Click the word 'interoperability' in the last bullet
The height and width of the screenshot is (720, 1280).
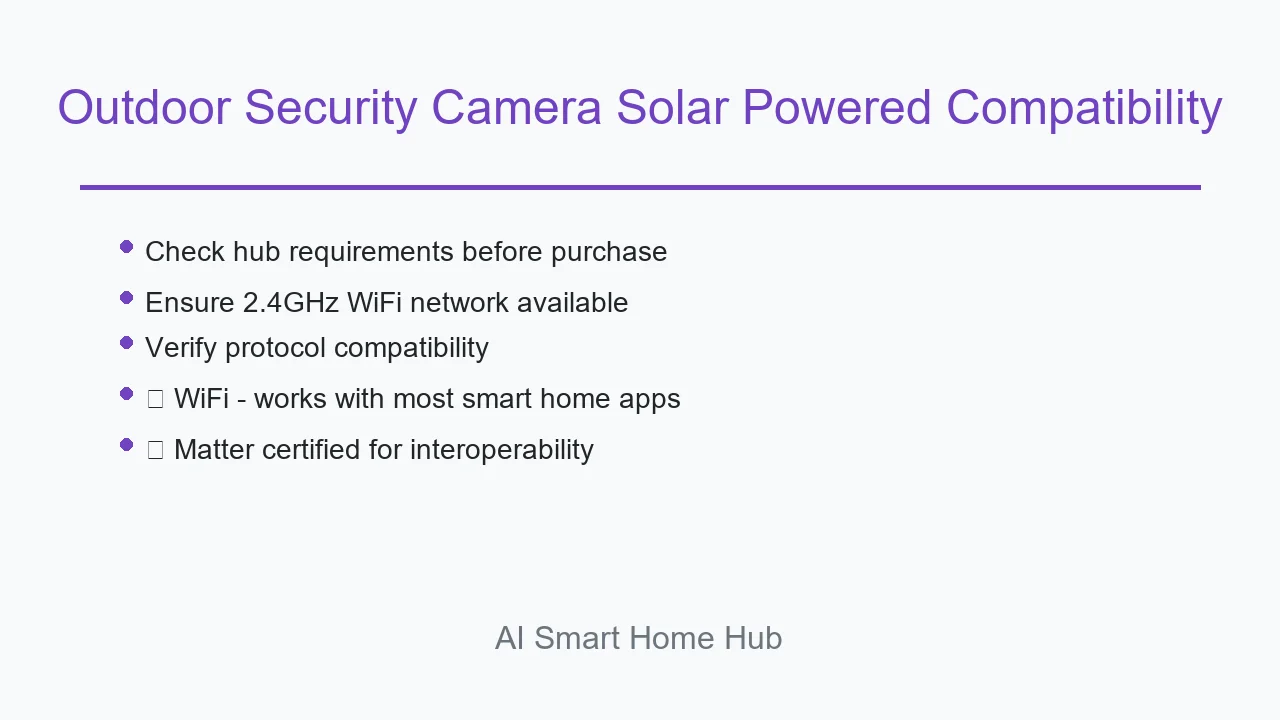point(502,450)
